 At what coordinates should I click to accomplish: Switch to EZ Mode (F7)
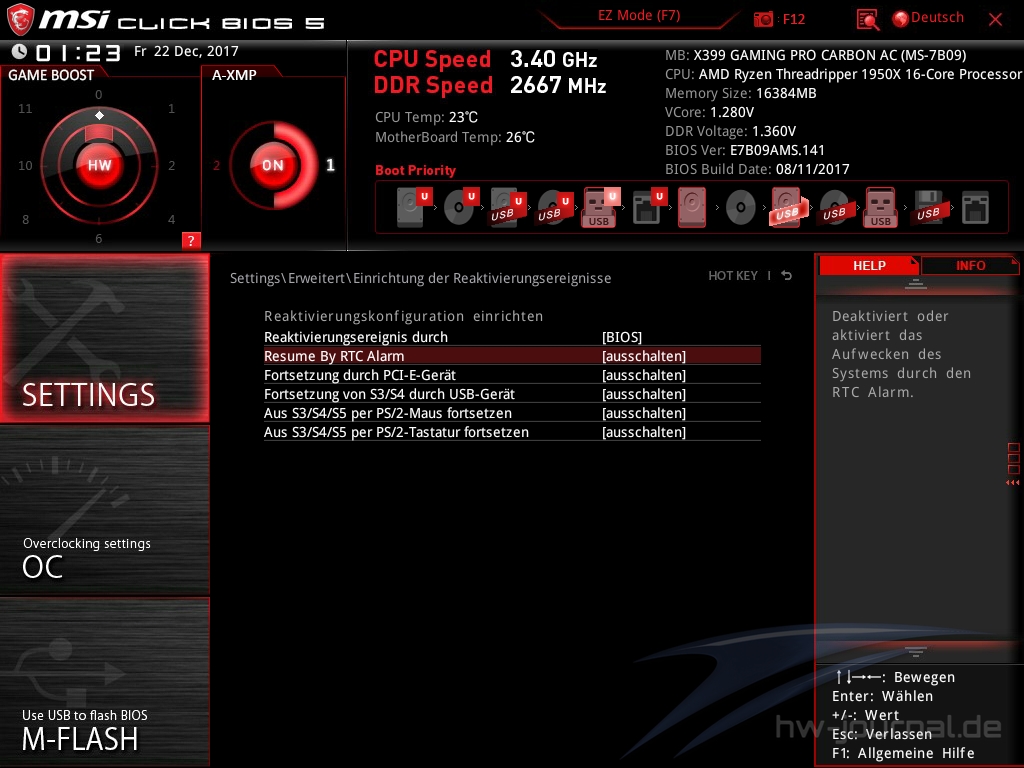(639, 16)
